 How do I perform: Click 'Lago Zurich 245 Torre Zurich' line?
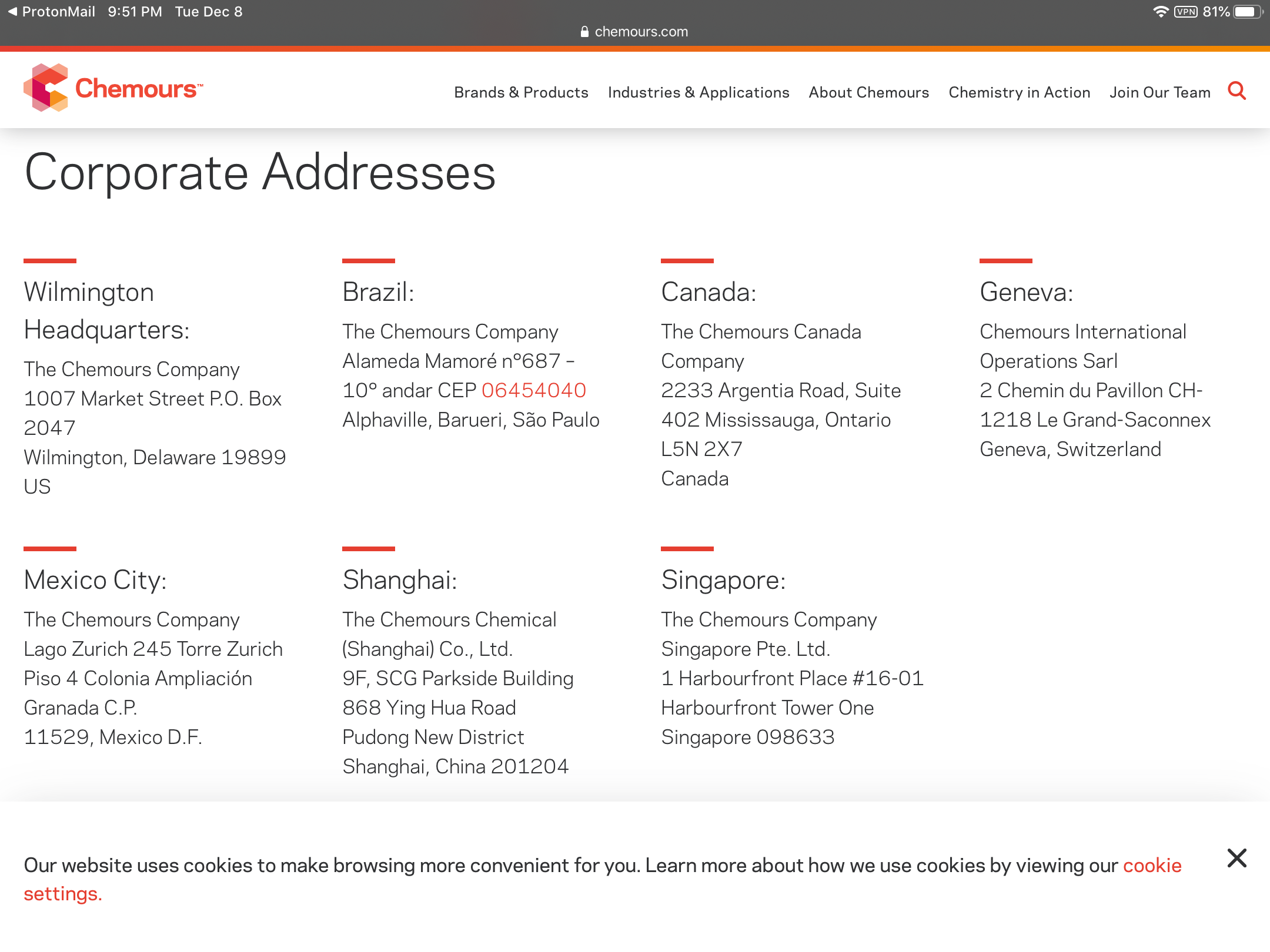point(153,649)
